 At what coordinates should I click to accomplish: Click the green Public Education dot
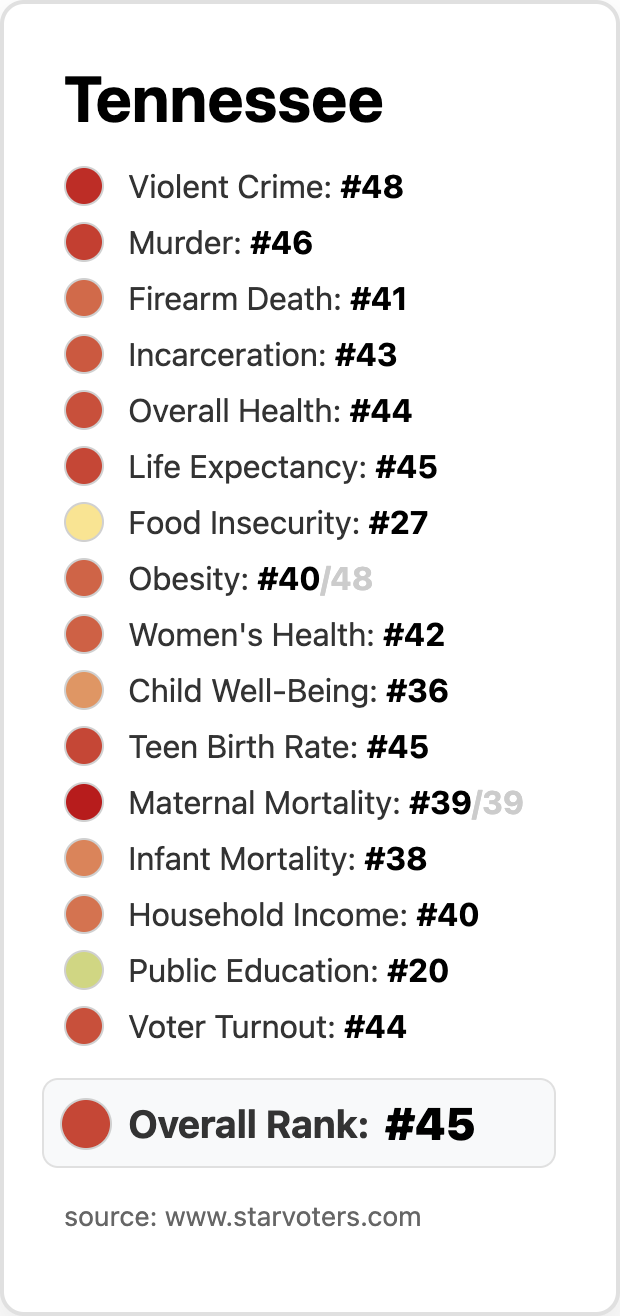84,971
